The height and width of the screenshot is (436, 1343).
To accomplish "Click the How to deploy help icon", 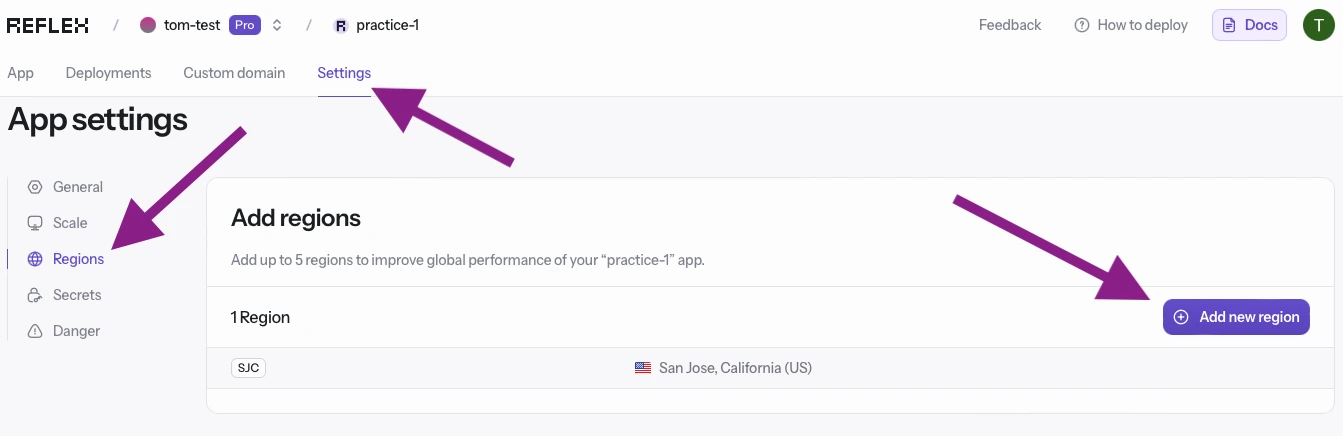I will point(1081,25).
